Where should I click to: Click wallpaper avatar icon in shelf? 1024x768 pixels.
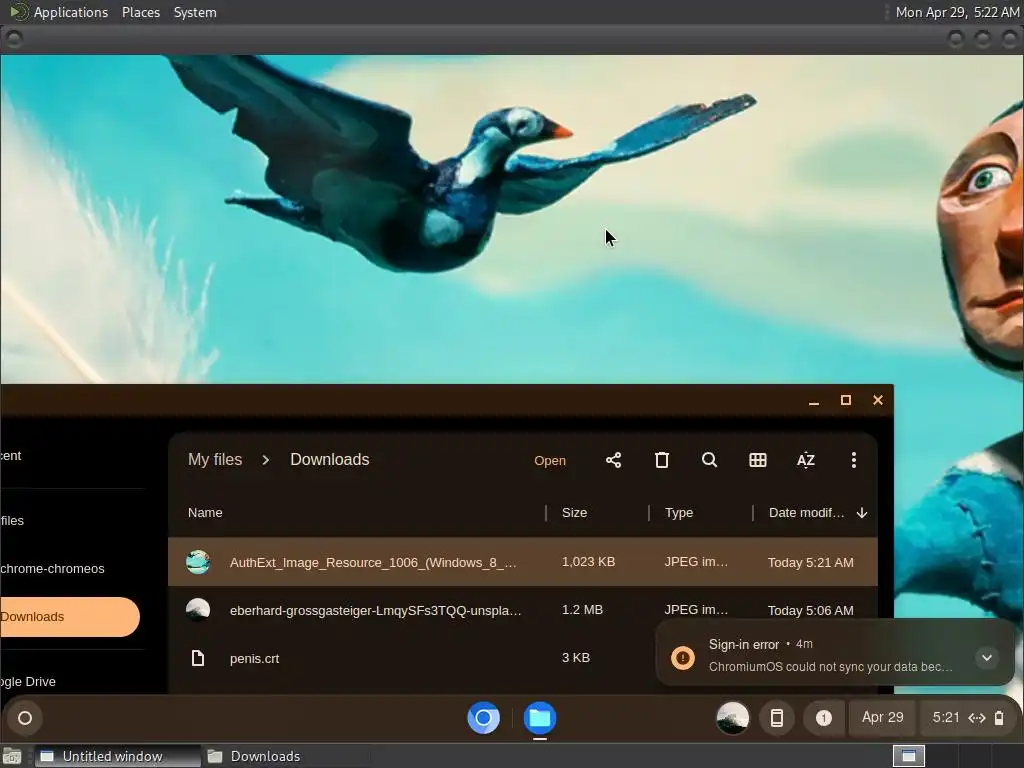[733, 718]
